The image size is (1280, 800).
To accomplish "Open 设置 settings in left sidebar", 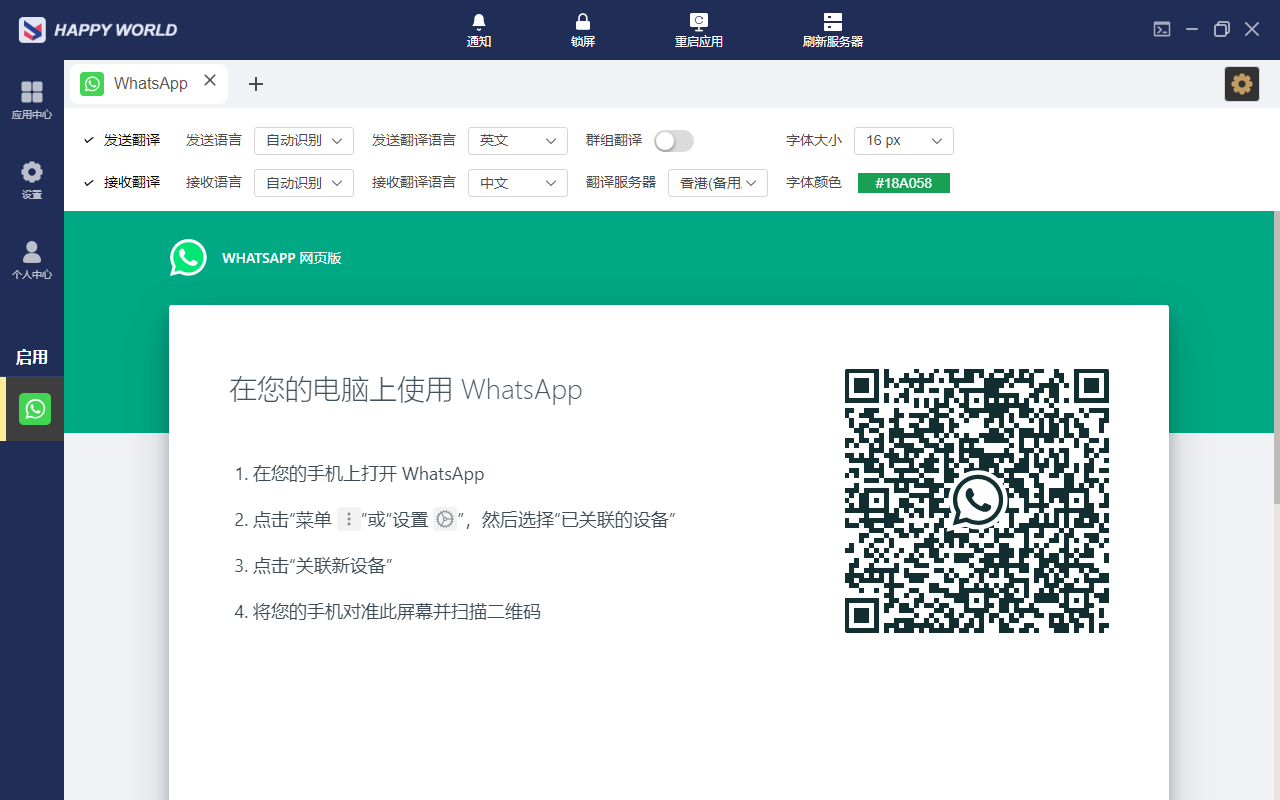I will 32,181.
